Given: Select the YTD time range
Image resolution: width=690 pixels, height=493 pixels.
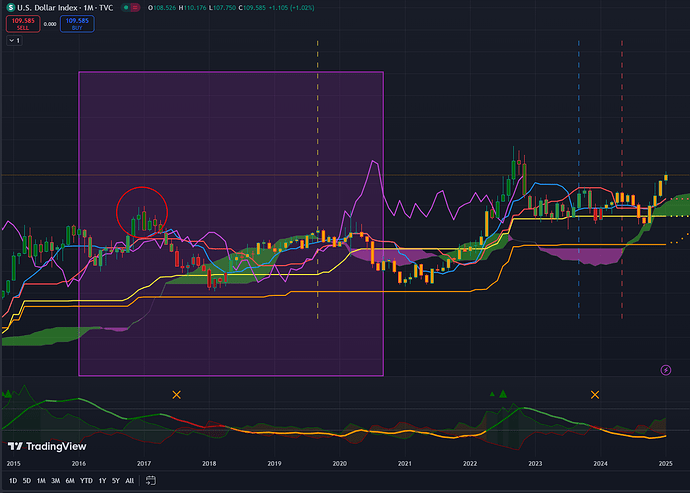Looking at the screenshot, I should 86,481.
